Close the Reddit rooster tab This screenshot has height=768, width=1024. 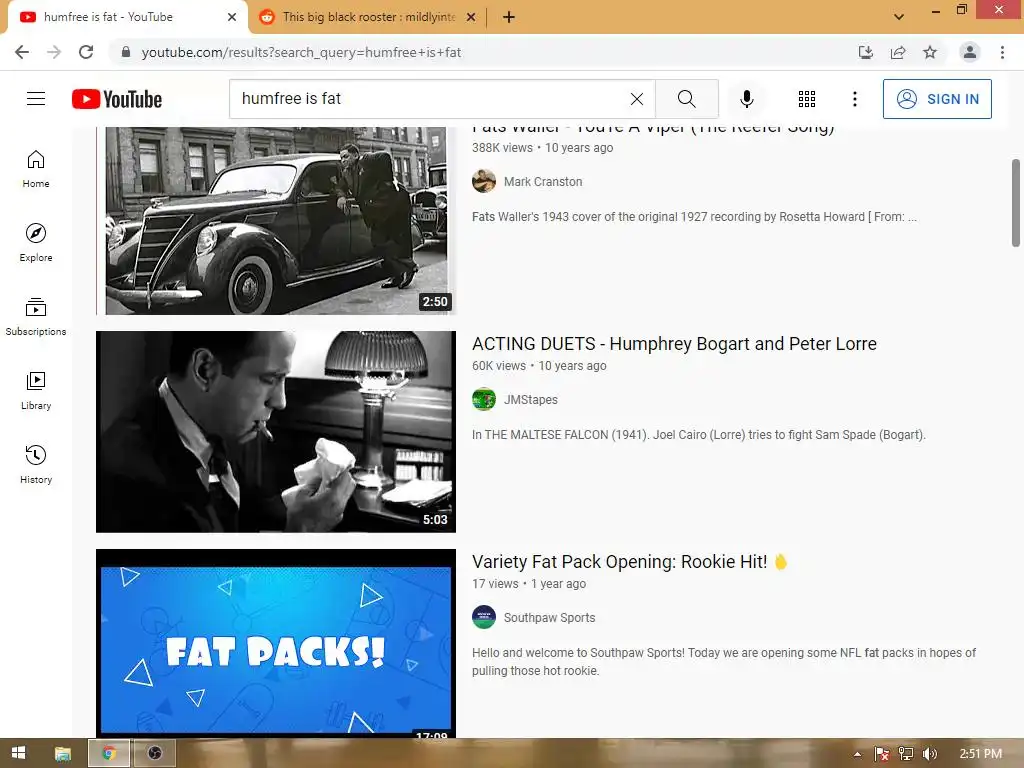pyautogui.click(x=471, y=17)
